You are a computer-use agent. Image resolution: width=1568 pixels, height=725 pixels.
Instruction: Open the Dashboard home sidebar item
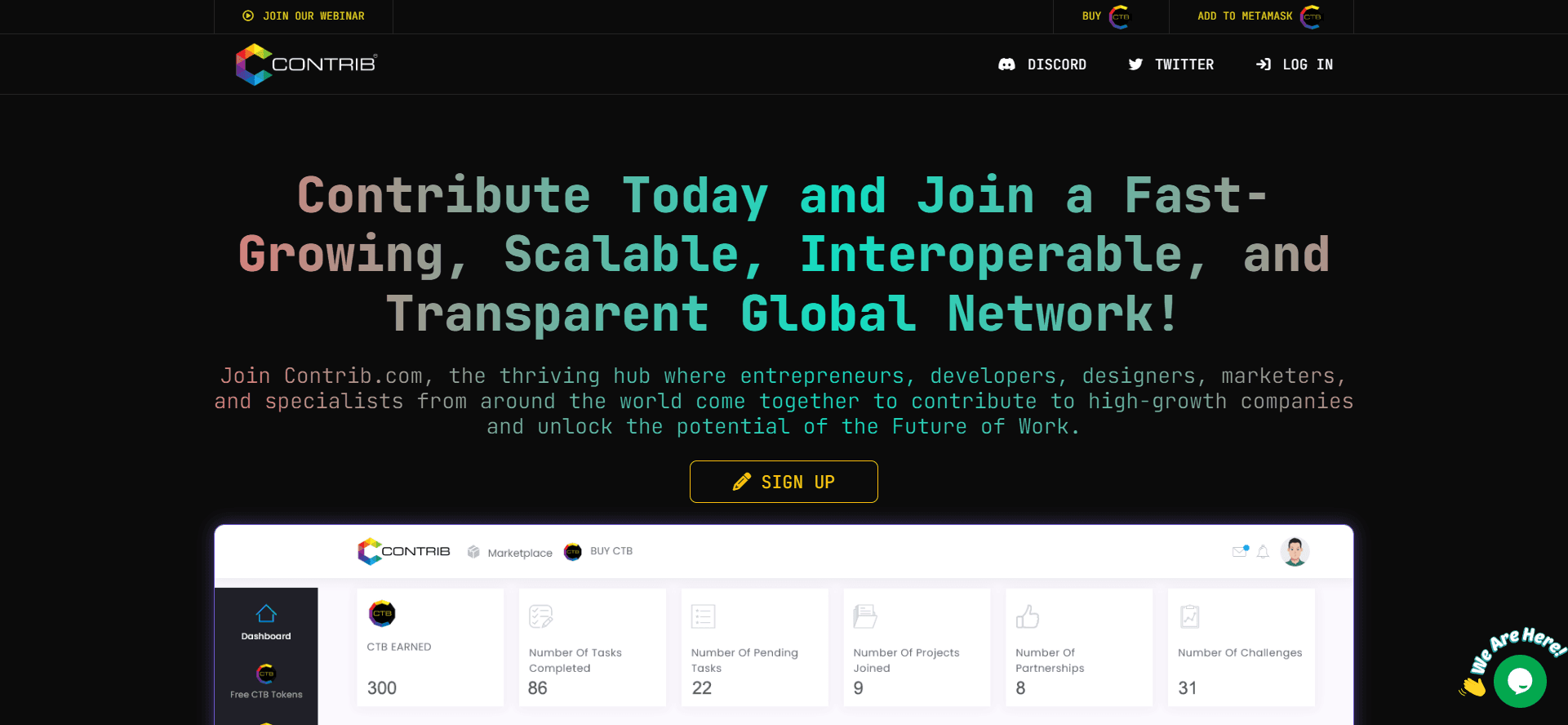click(266, 622)
